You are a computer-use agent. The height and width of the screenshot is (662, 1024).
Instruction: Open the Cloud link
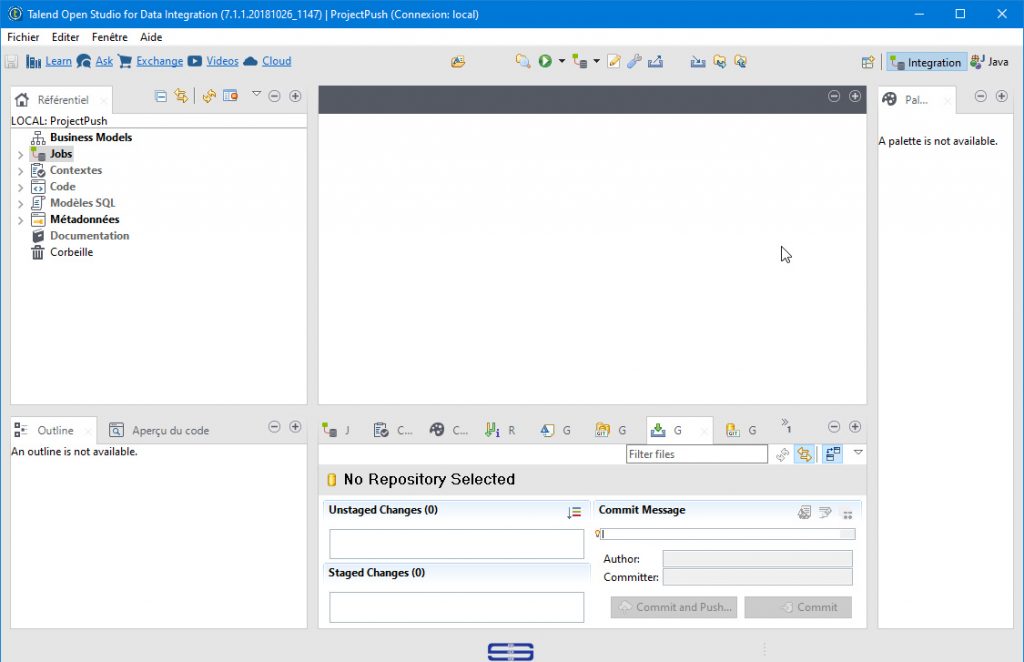pyautogui.click(x=276, y=61)
